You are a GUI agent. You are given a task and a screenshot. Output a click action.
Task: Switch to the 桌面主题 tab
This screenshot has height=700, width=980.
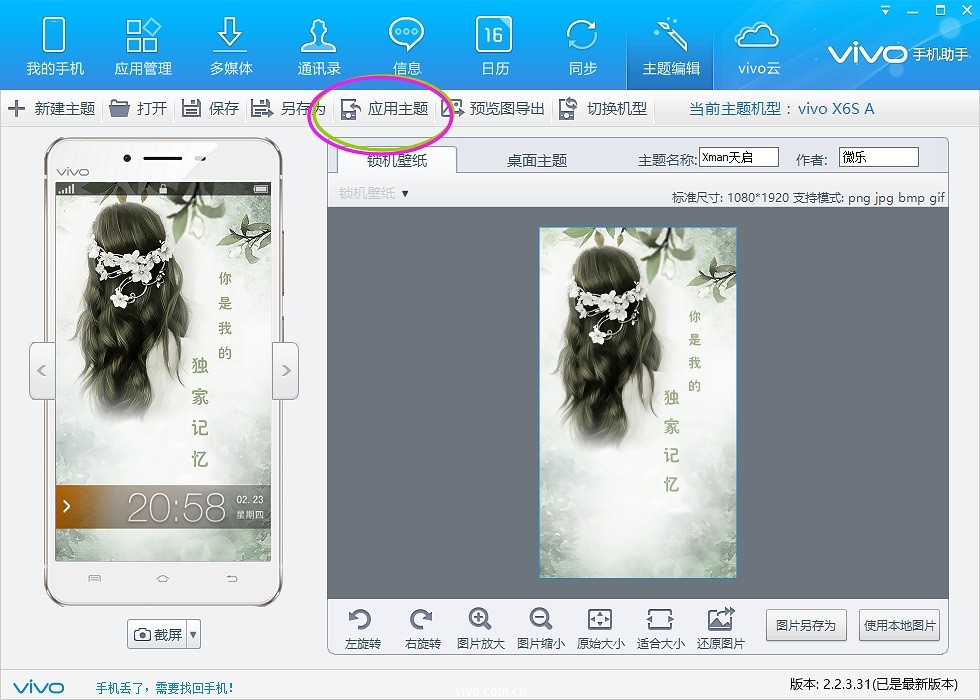[x=537, y=160]
